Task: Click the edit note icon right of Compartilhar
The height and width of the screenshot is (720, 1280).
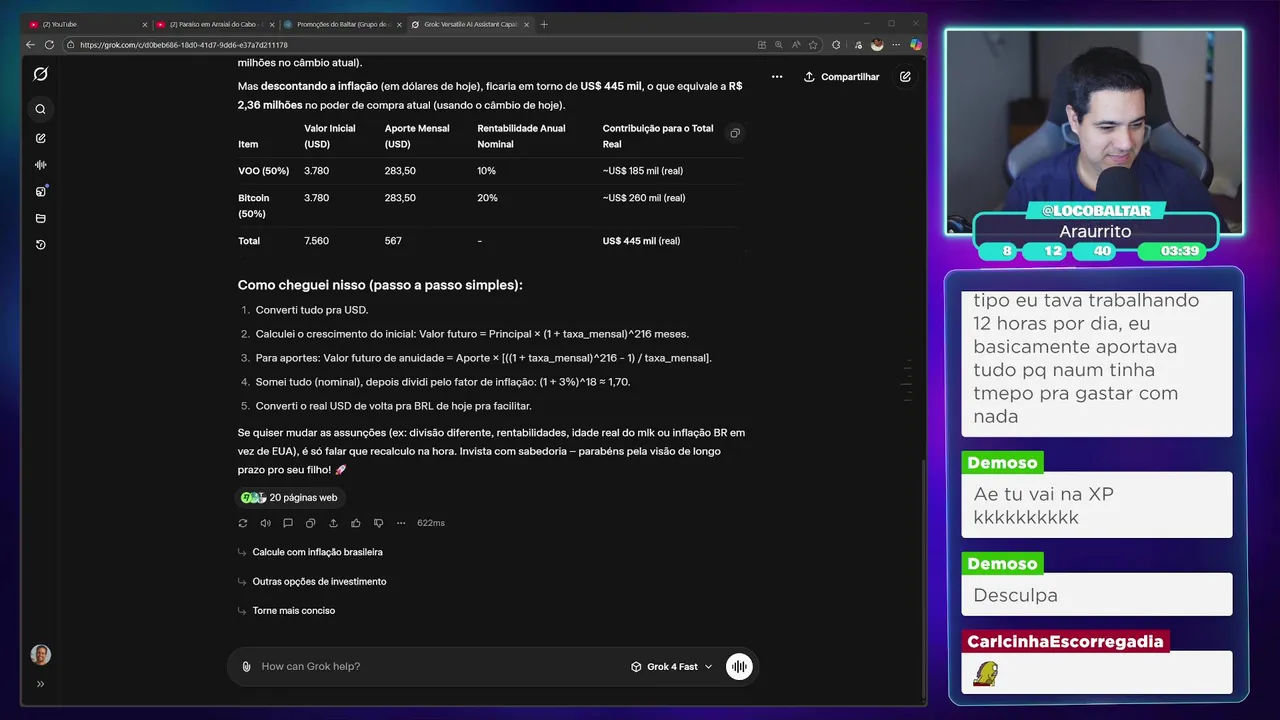Action: (x=905, y=76)
